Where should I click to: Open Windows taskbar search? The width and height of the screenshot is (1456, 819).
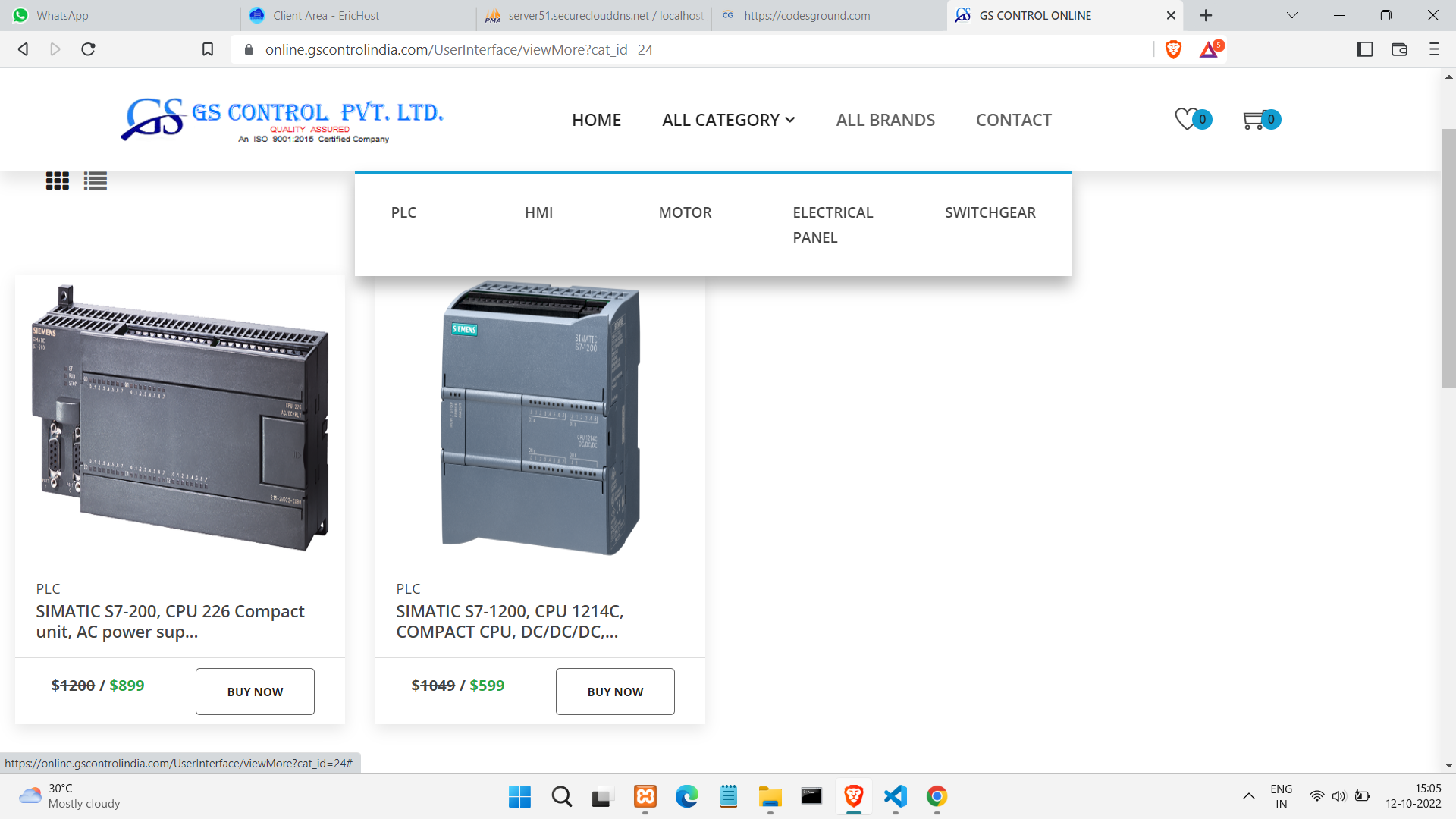(x=562, y=796)
